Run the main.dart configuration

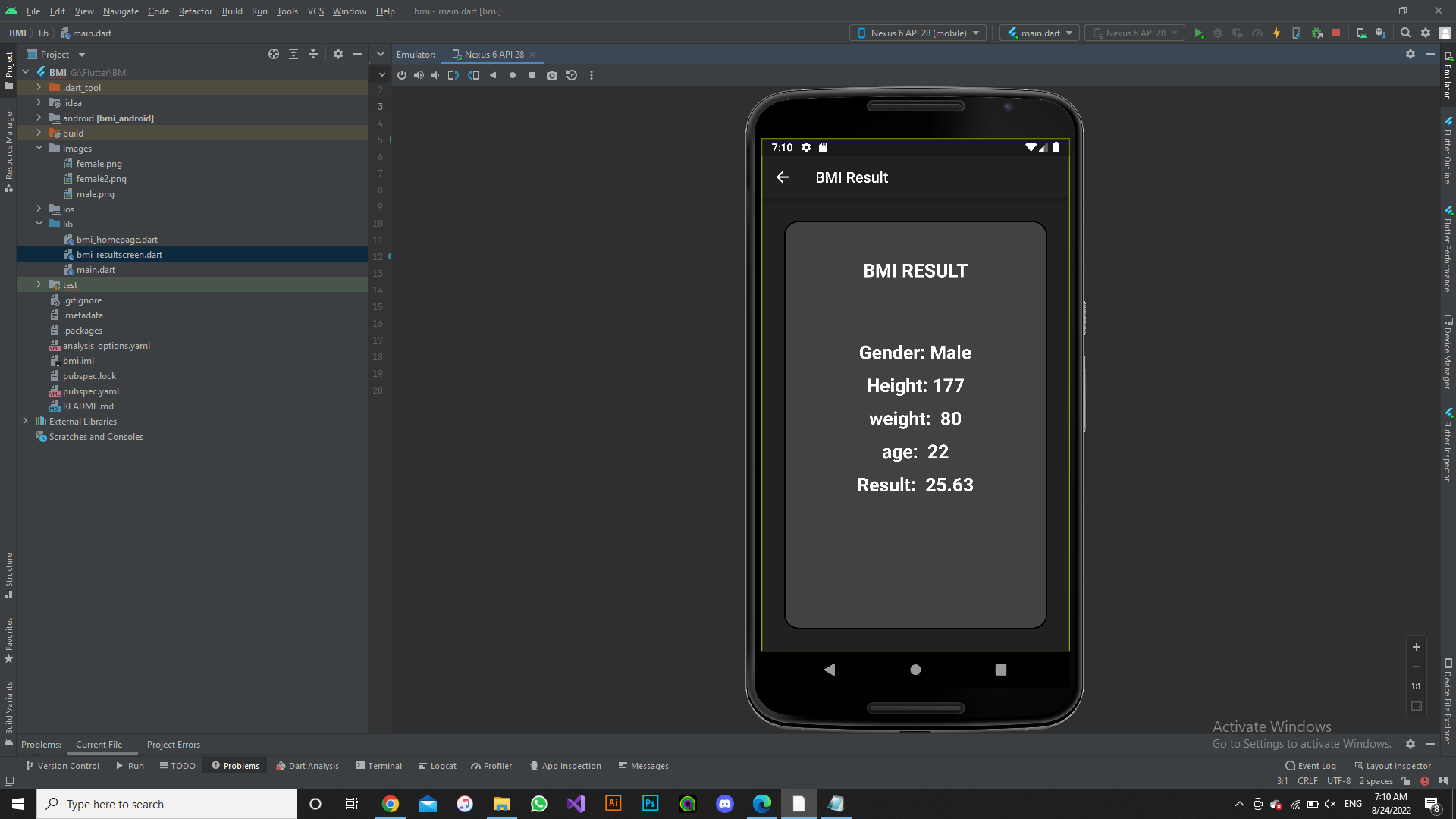[x=1200, y=33]
